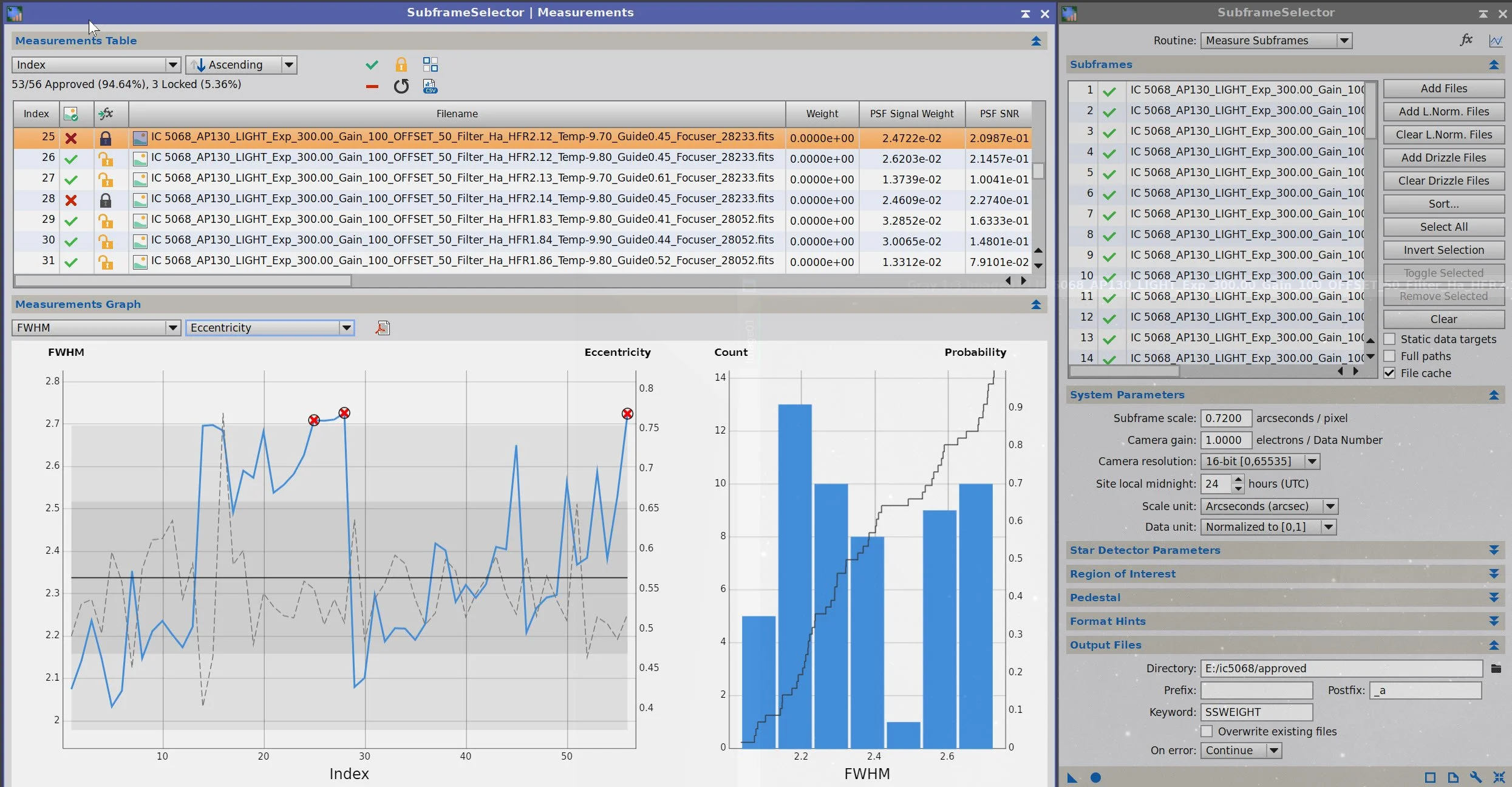Open the Output Files directory folder icon
This screenshot has width=1512, height=787.
1496,669
